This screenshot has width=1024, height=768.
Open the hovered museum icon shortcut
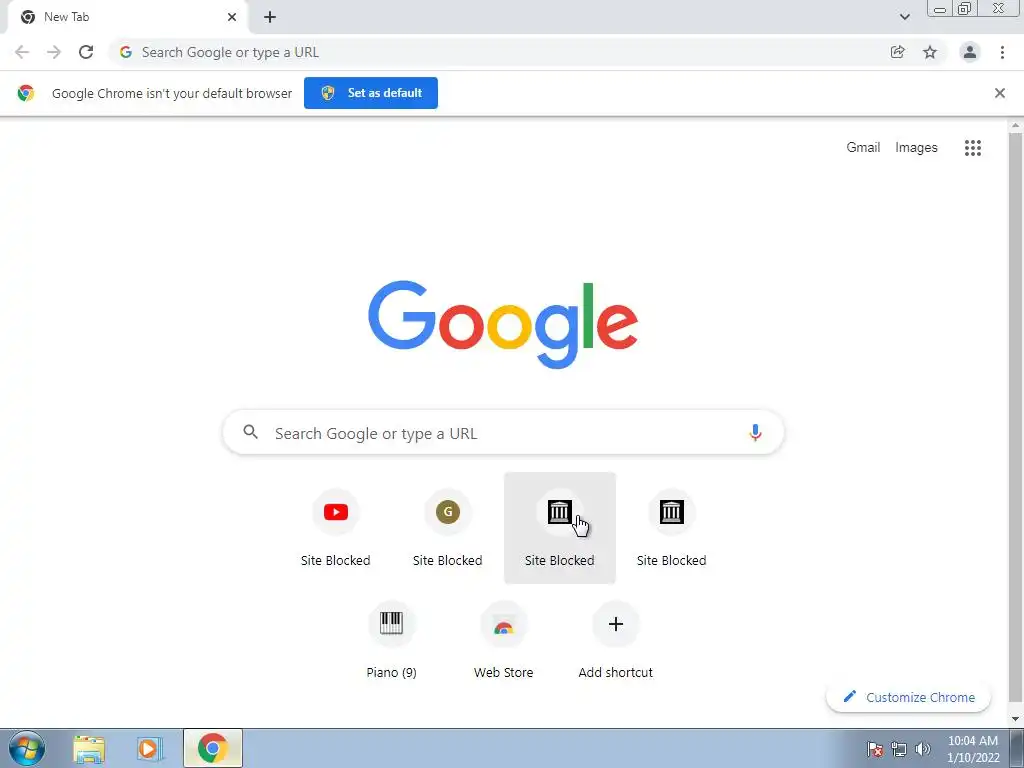click(560, 528)
